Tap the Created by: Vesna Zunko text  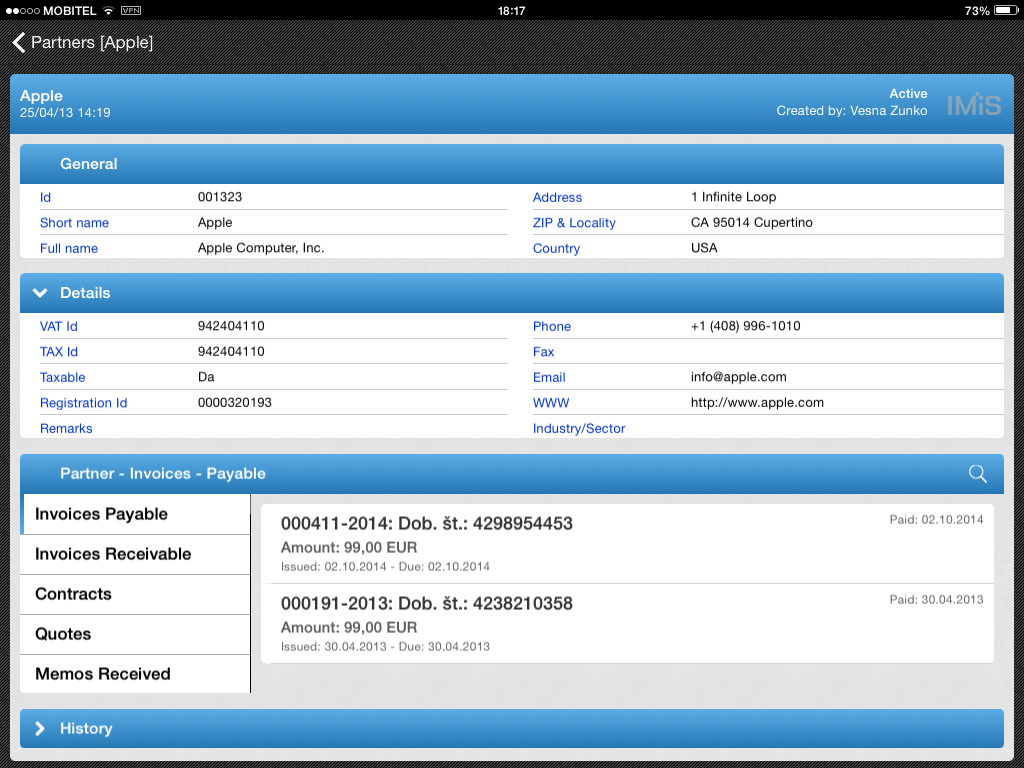(852, 110)
